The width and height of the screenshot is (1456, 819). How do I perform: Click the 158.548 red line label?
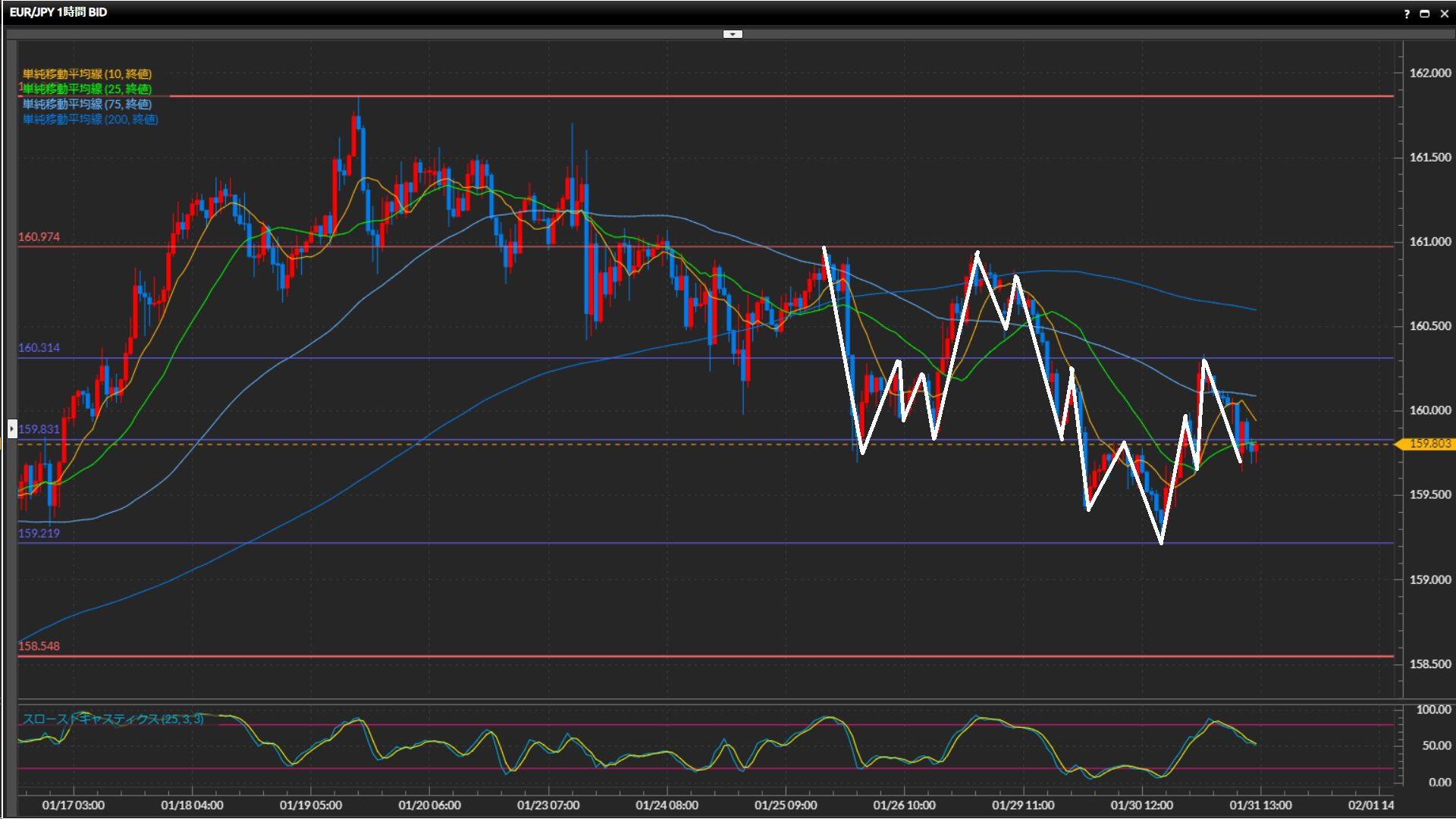click(x=39, y=646)
